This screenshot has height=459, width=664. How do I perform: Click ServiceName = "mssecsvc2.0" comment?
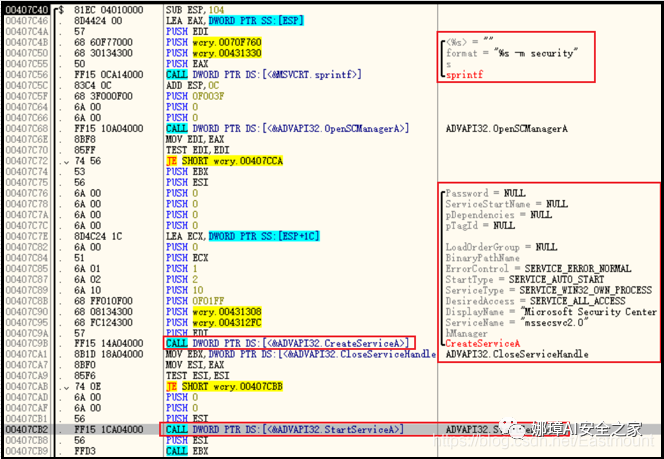click(515, 323)
